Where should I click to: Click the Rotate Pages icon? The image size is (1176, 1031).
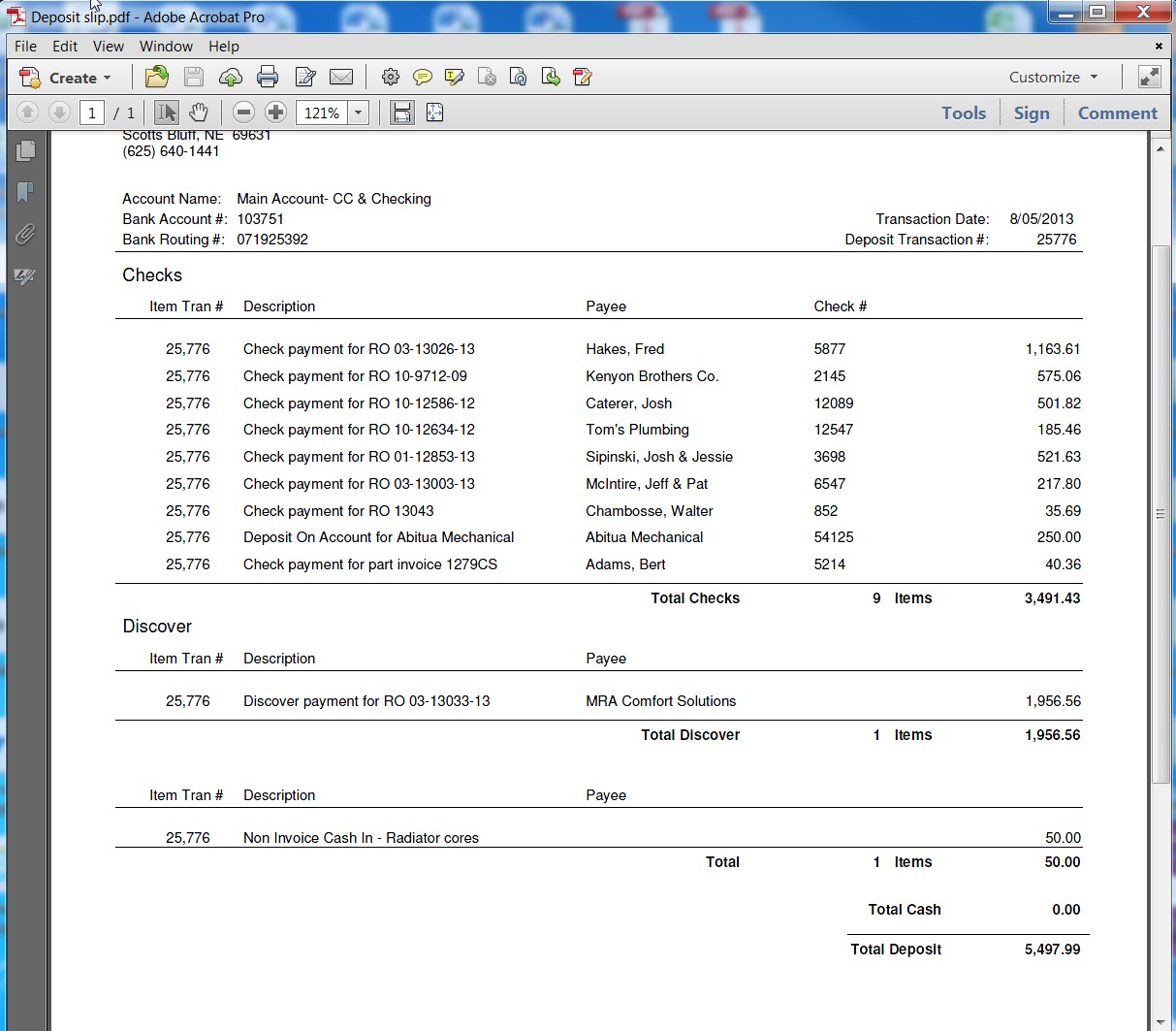[519, 77]
